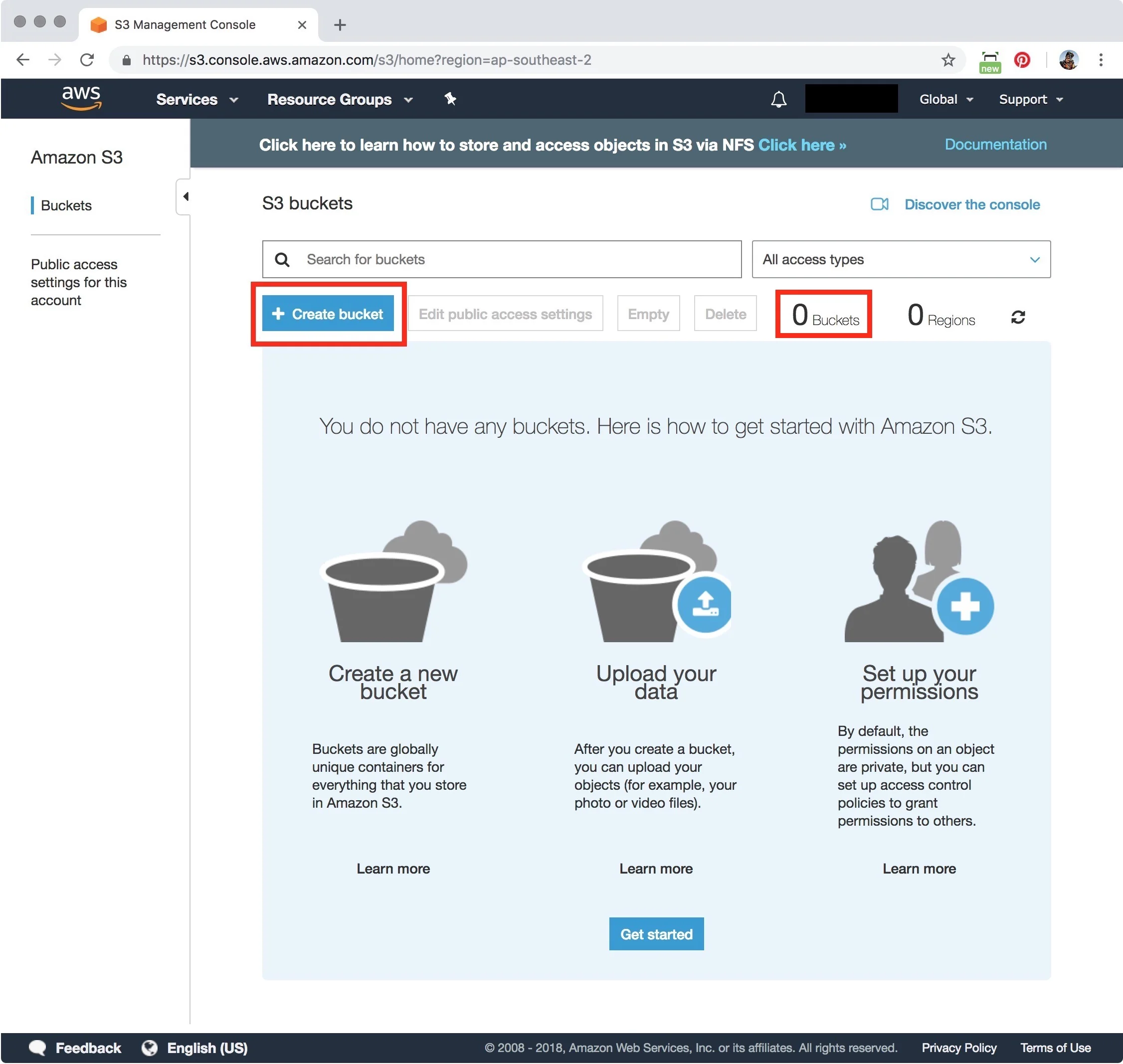Open the Global region dropdown
Viewport: 1123px width, 1064px height.
946,99
